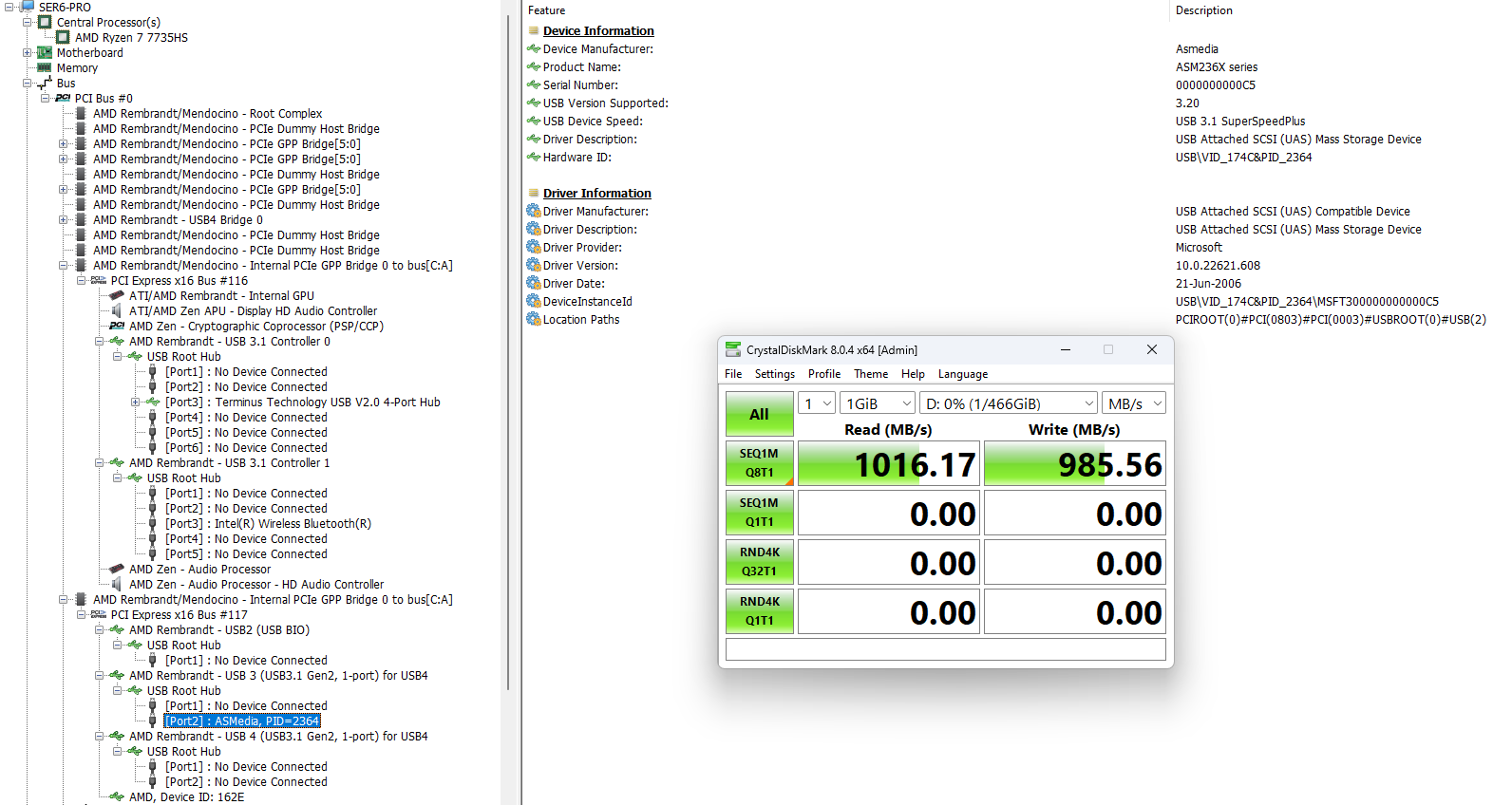Open the Help menu in CrystalDiskMark
This screenshot has height=805, width=1512.
(913, 374)
